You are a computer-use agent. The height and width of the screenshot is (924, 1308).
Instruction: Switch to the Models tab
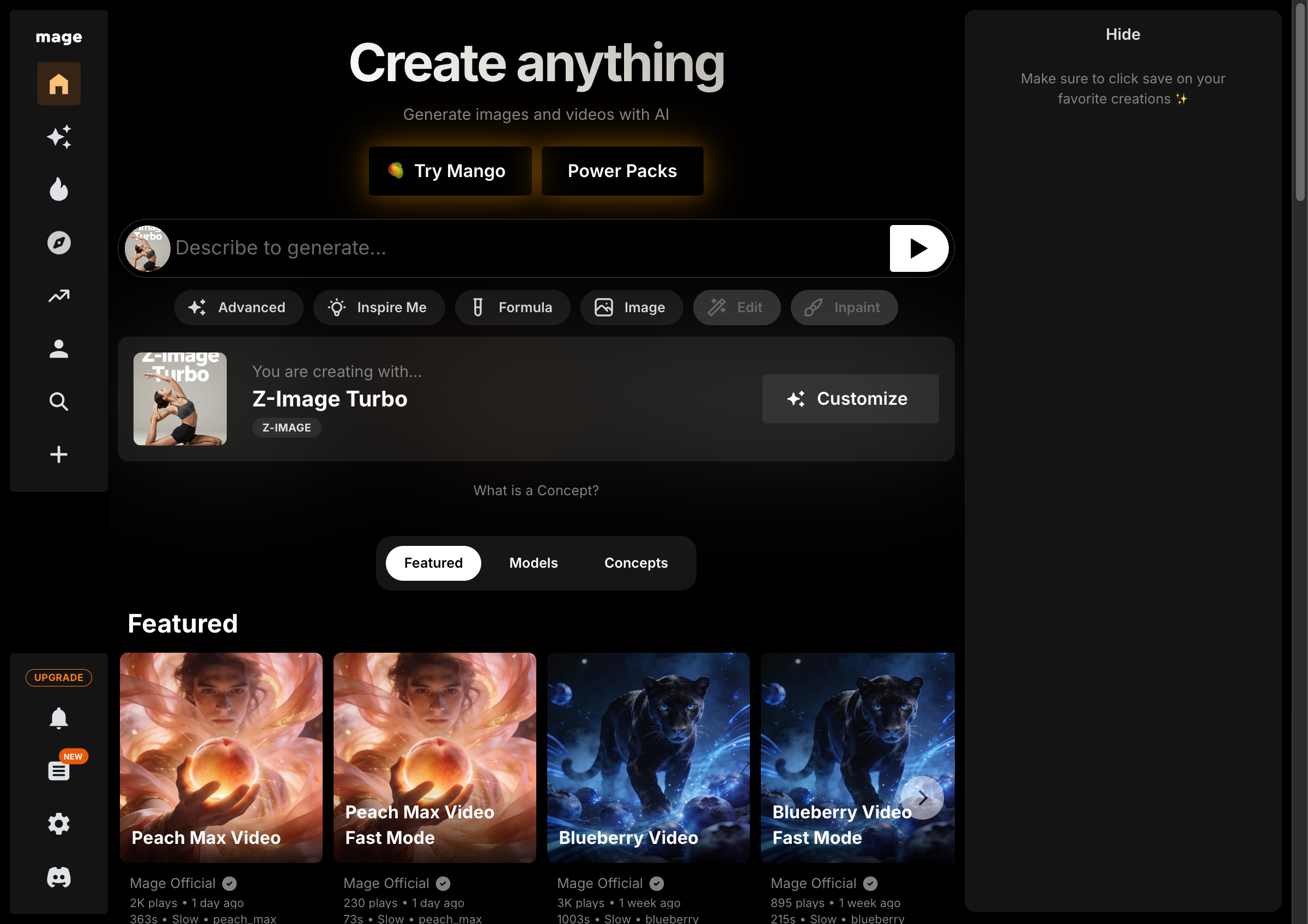pos(533,562)
